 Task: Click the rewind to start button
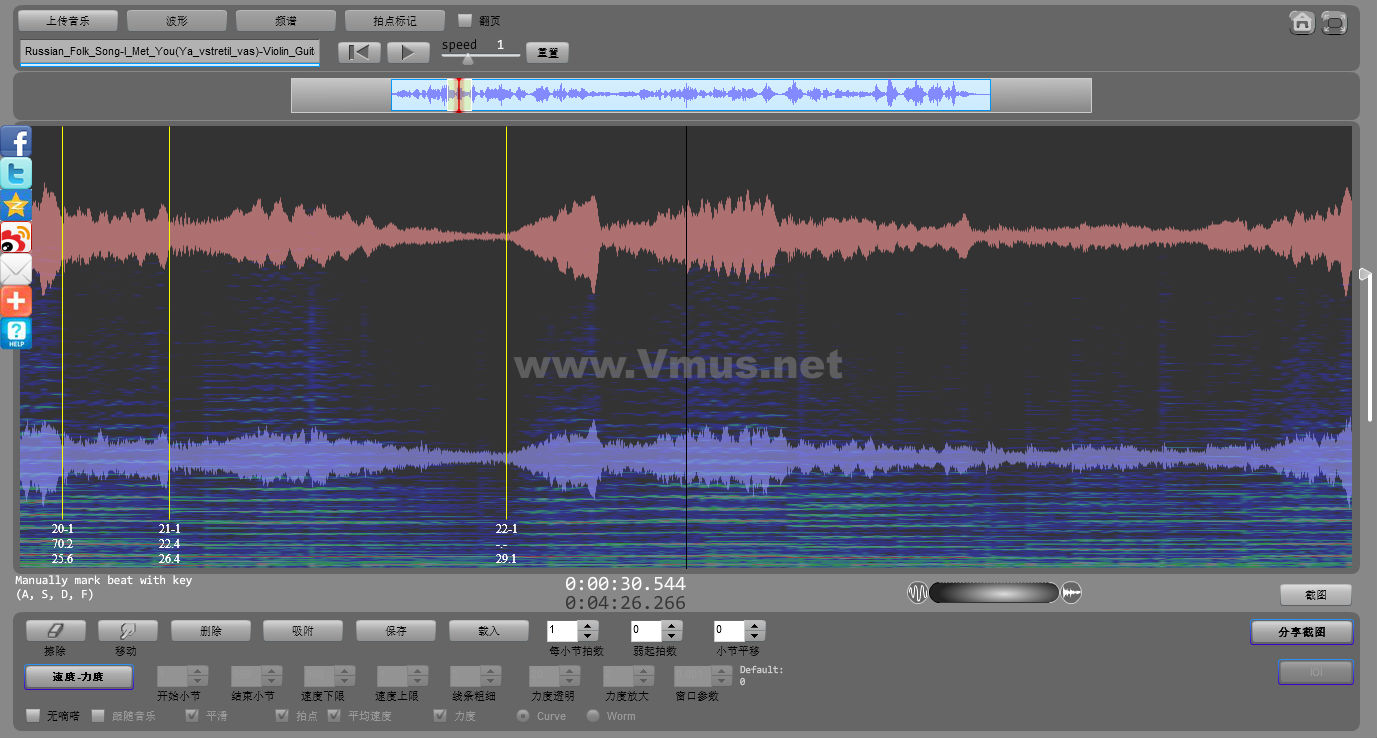[359, 52]
